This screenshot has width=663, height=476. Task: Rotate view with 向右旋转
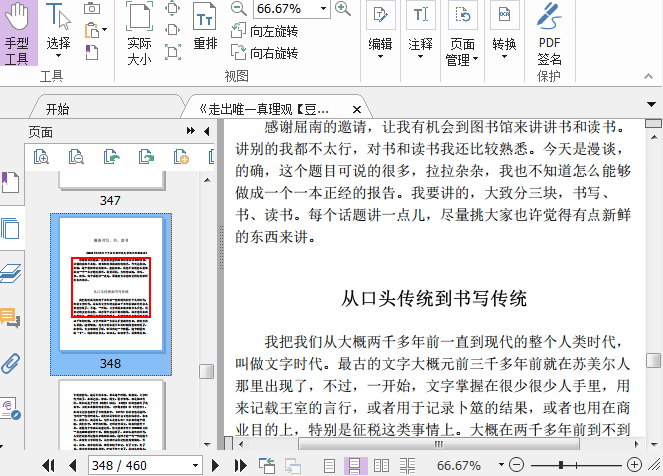click(265, 53)
